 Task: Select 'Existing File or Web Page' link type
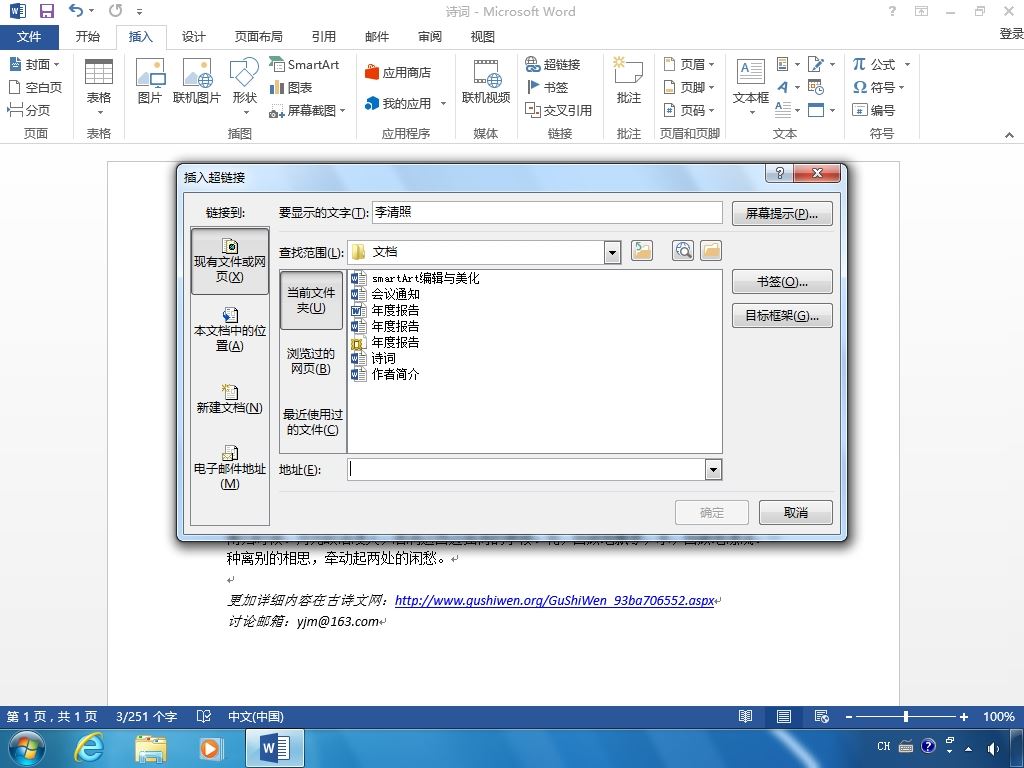point(230,261)
